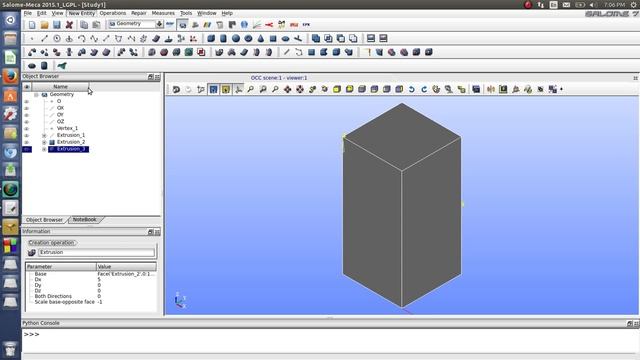
Task: Toggle visibility eye for OX
Action: click(x=27, y=108)
